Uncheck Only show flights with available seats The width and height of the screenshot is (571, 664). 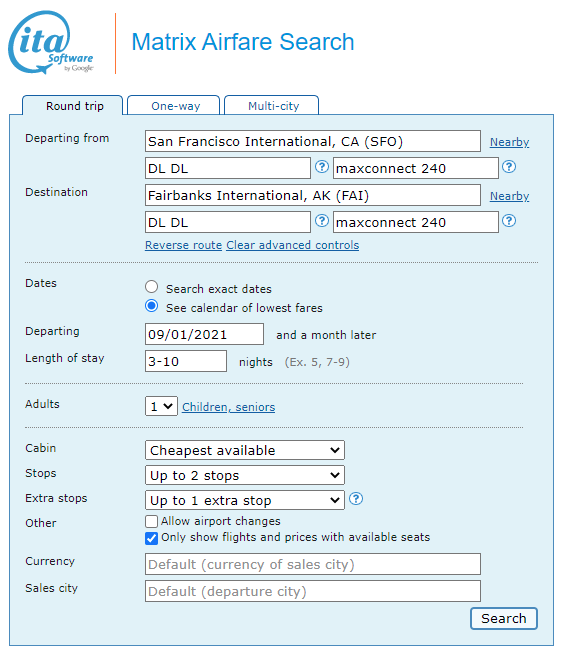151,538
